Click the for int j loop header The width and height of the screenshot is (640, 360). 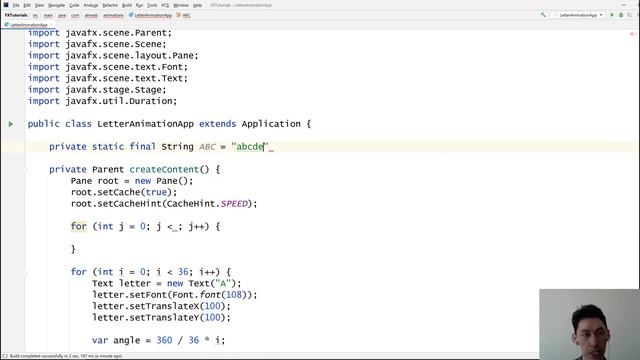(x=145, y=227)
